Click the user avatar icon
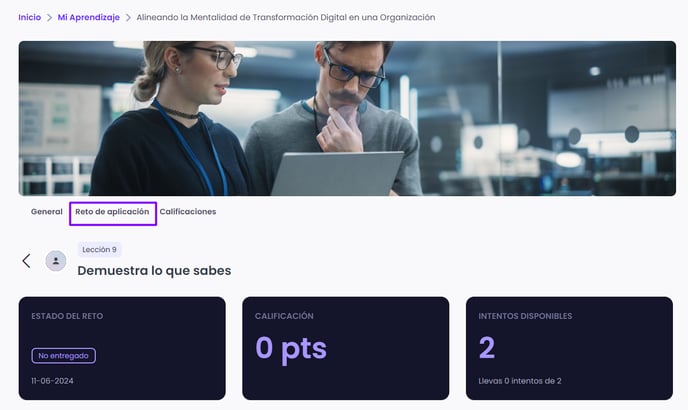The width and height of the screenshot is (688, 410). click(x=56, y=261)
